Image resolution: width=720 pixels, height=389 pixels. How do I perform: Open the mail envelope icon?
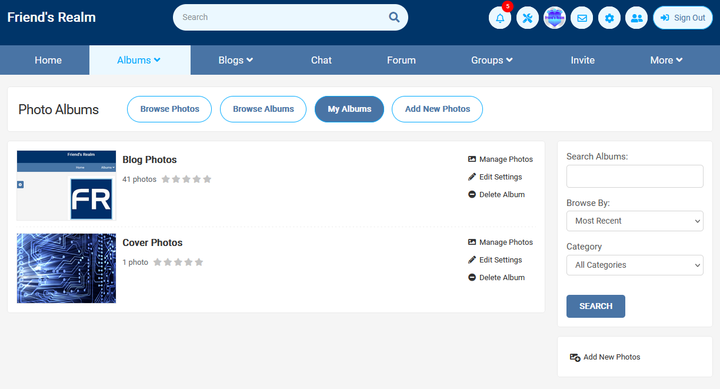coord(582,18)
